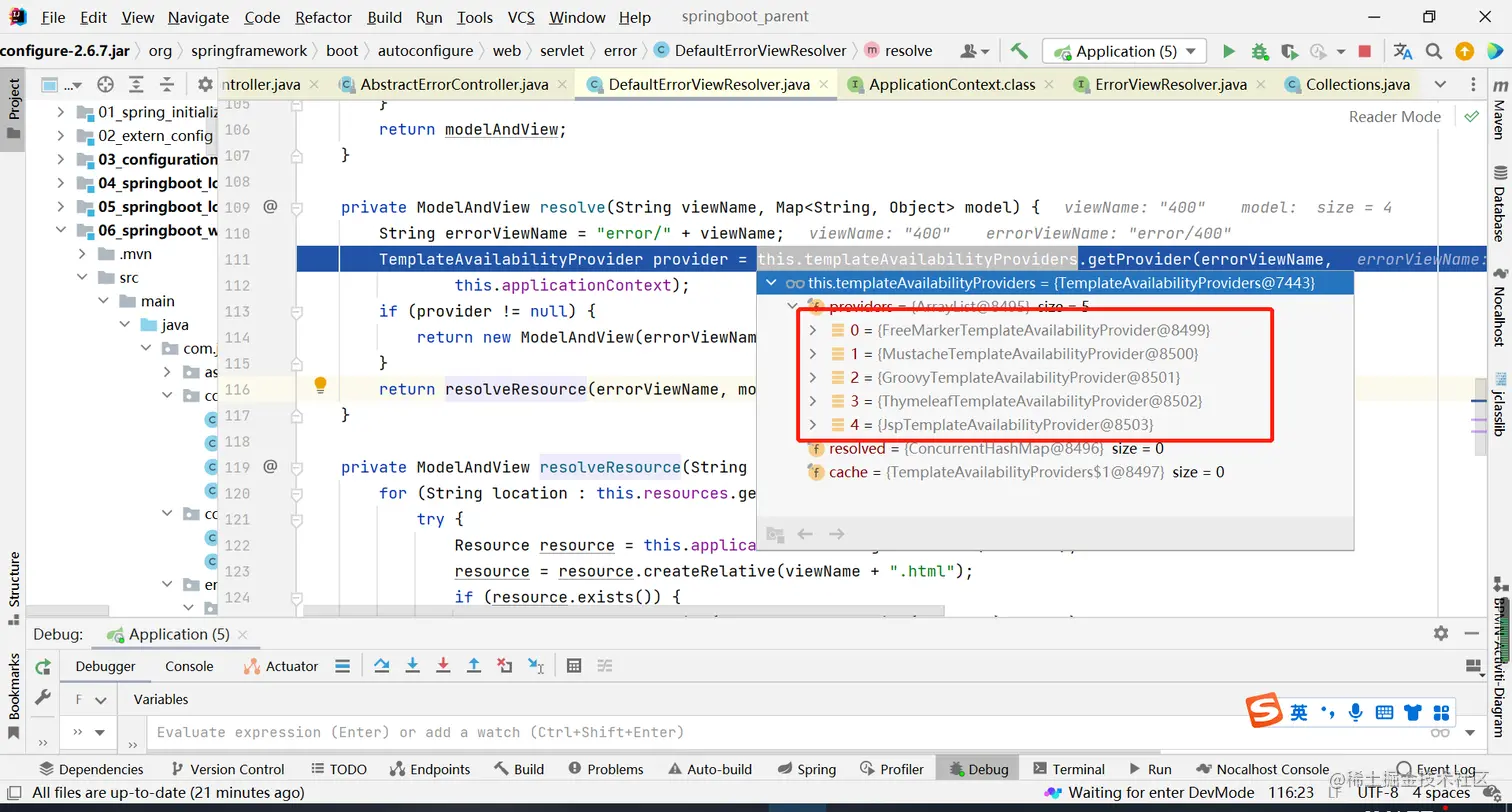
Task: Switch to the Console tab in debugger
Action: 189,666
